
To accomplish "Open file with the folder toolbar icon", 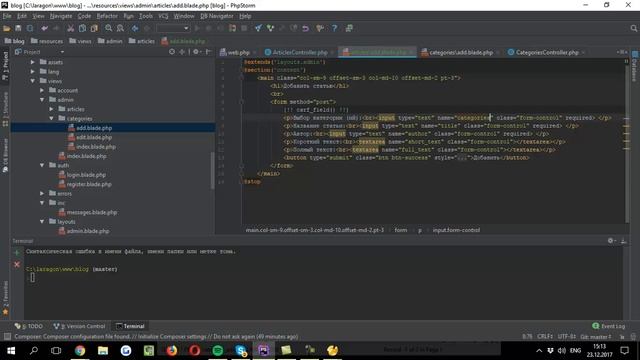I will 7,28.
